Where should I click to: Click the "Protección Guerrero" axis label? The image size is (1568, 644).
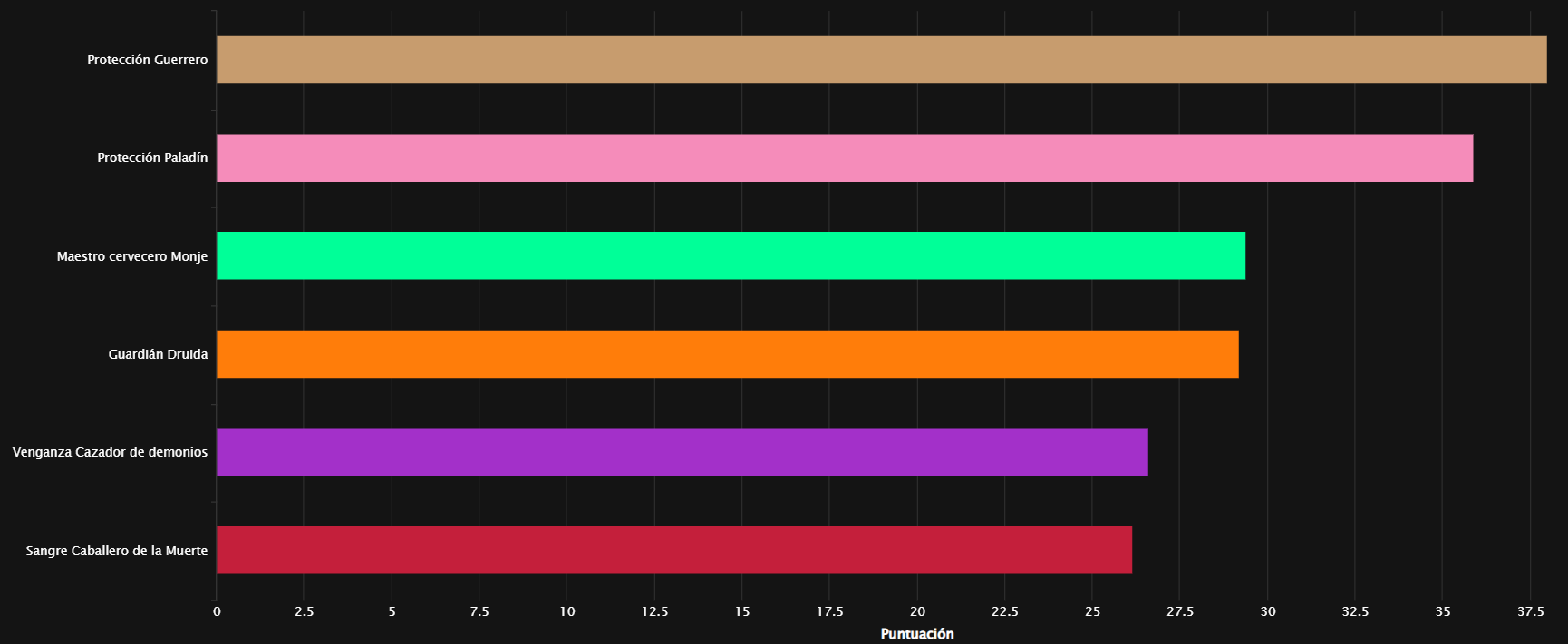click(x=147, y=60)
